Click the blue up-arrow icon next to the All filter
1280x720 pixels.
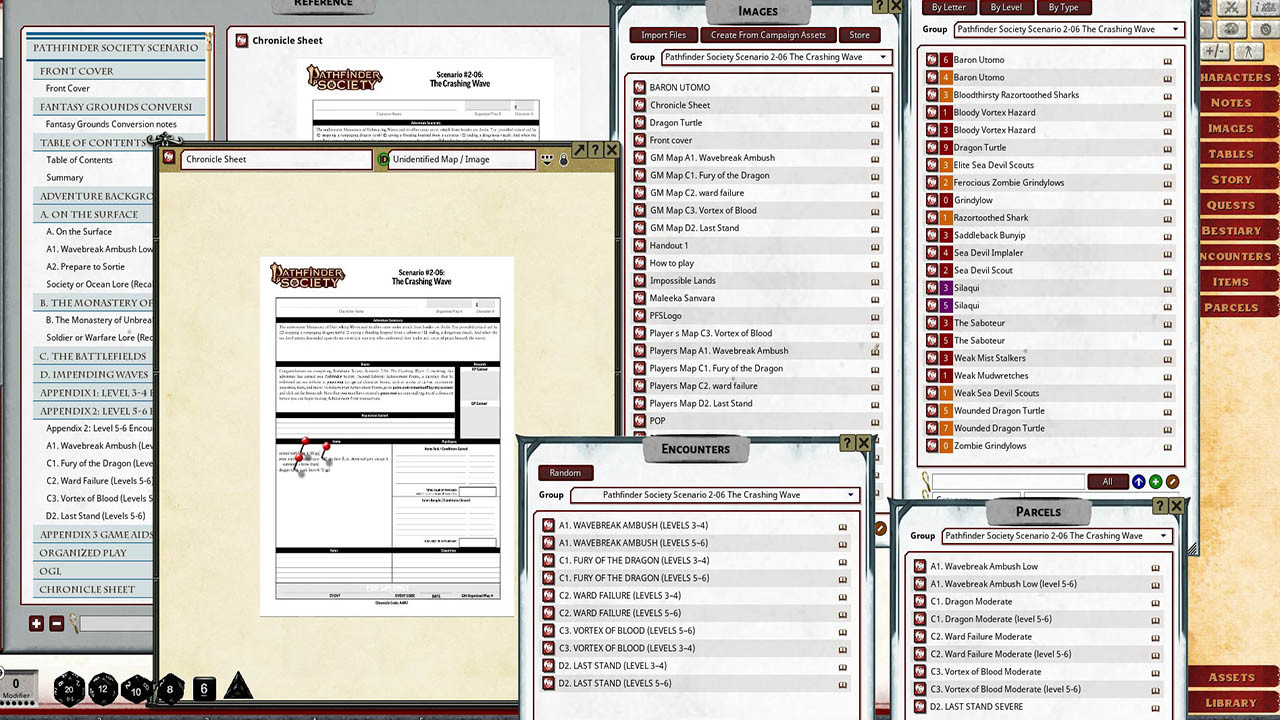pyautogui.click(x=1139, y=481)
